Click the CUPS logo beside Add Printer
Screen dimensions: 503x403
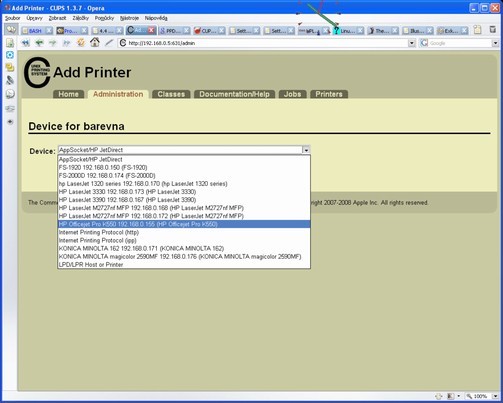point(37,72)
